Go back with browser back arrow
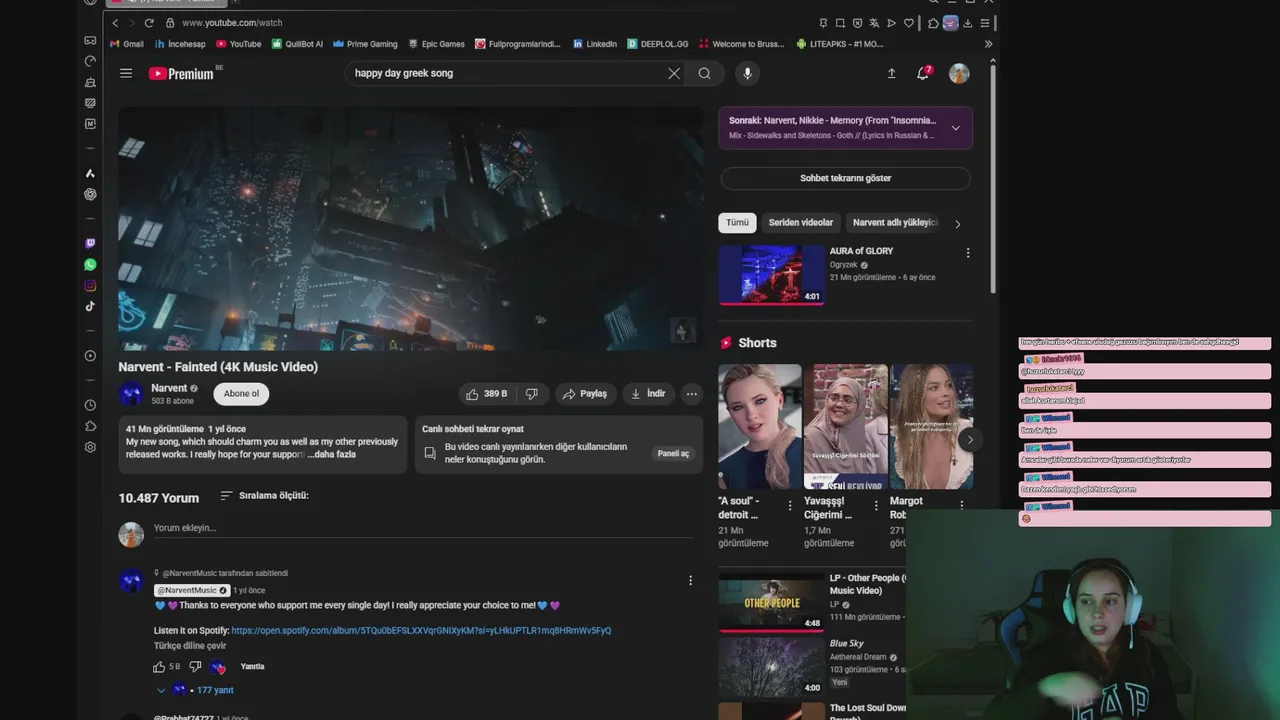This screenshot has width=1280, height=720. [115, 22]
